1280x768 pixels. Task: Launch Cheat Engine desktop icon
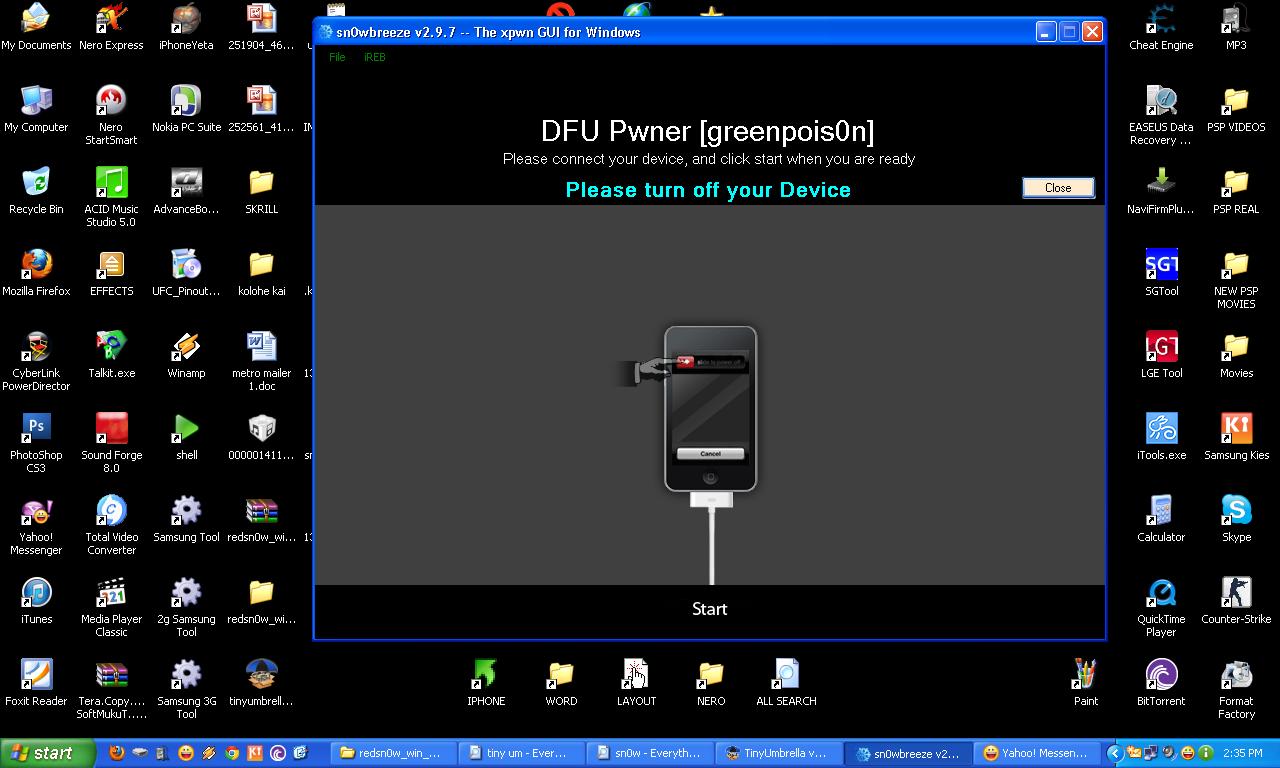1160,28
